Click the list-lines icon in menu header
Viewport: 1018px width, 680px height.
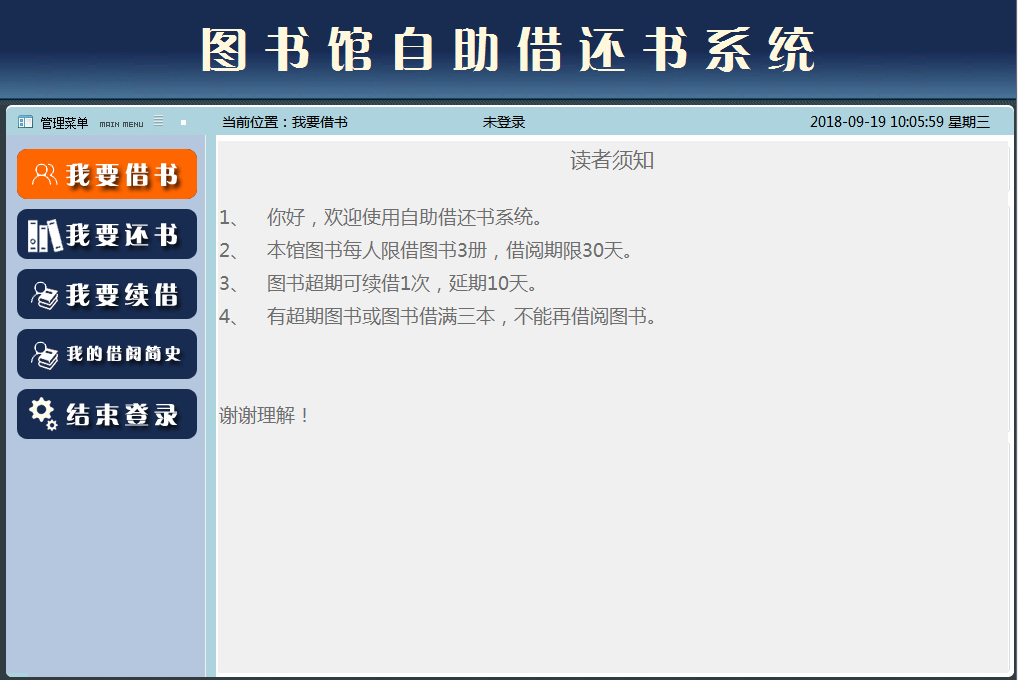(158, 122)
